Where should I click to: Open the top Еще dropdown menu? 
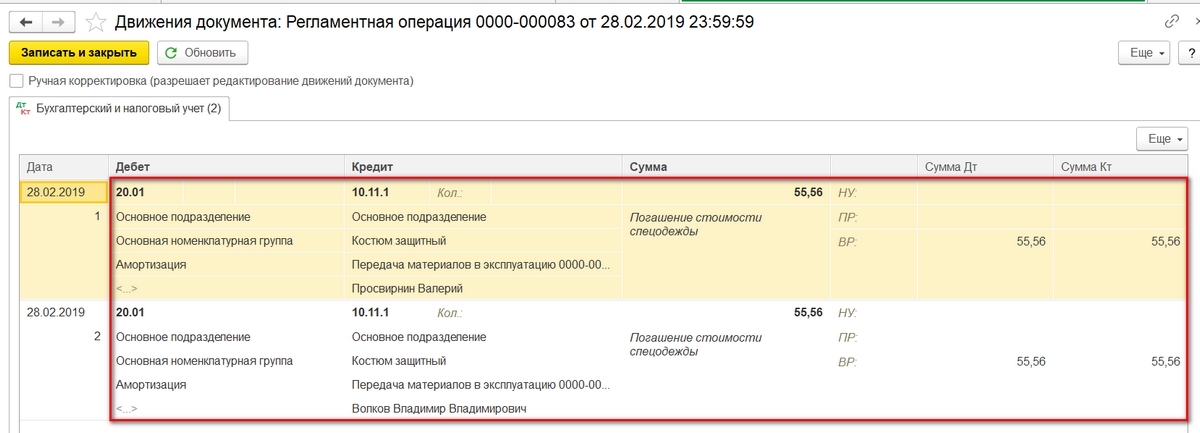click(x=1145, y=53)
